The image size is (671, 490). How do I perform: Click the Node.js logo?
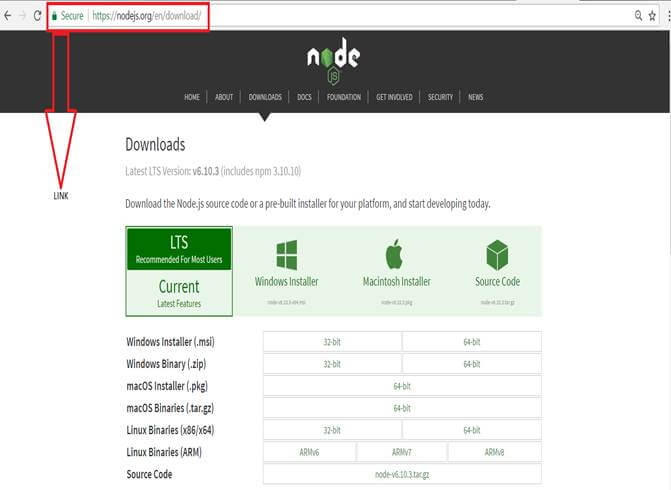tap(333, 60)
